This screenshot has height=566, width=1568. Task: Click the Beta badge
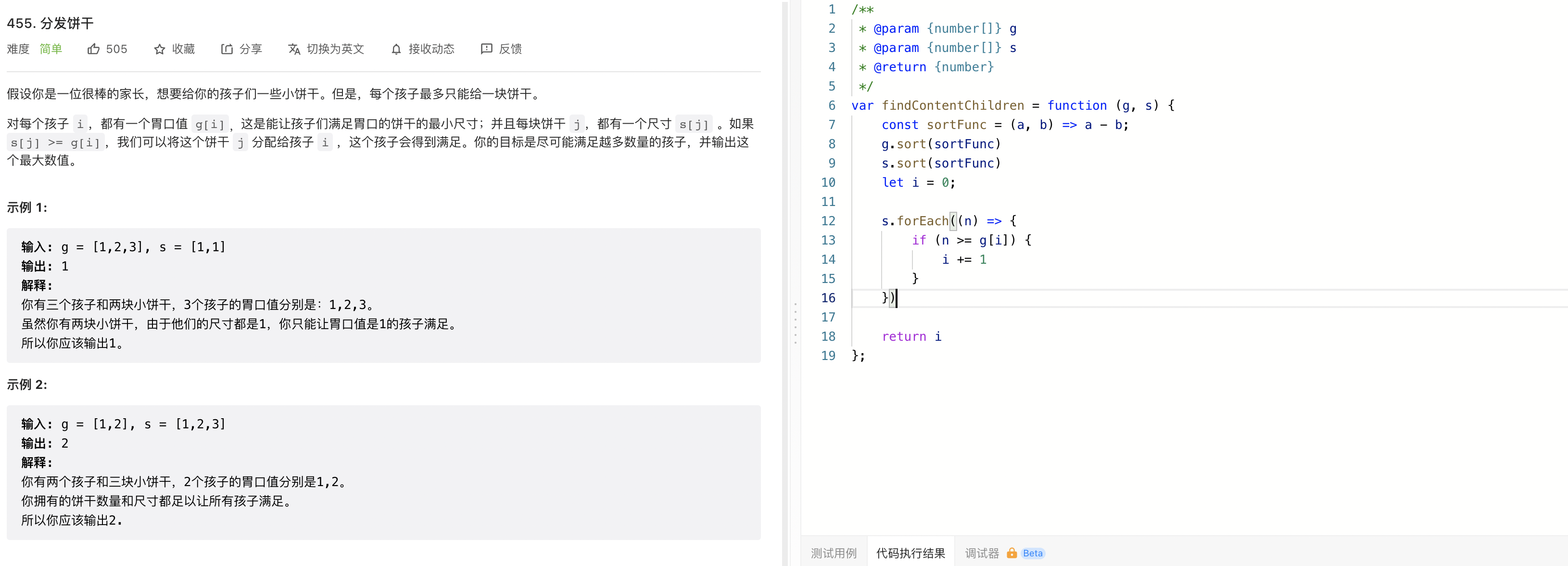[1032, 553]
